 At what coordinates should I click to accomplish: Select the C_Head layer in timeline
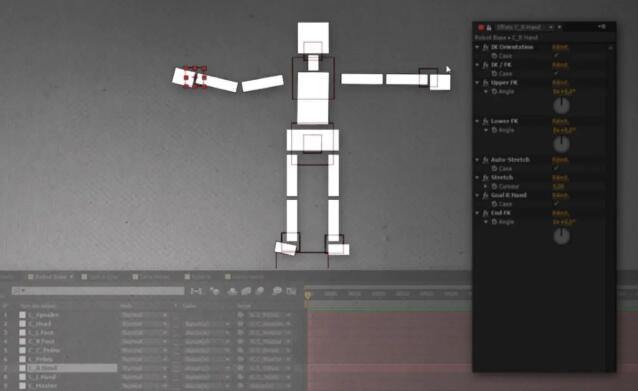[39, 324]
